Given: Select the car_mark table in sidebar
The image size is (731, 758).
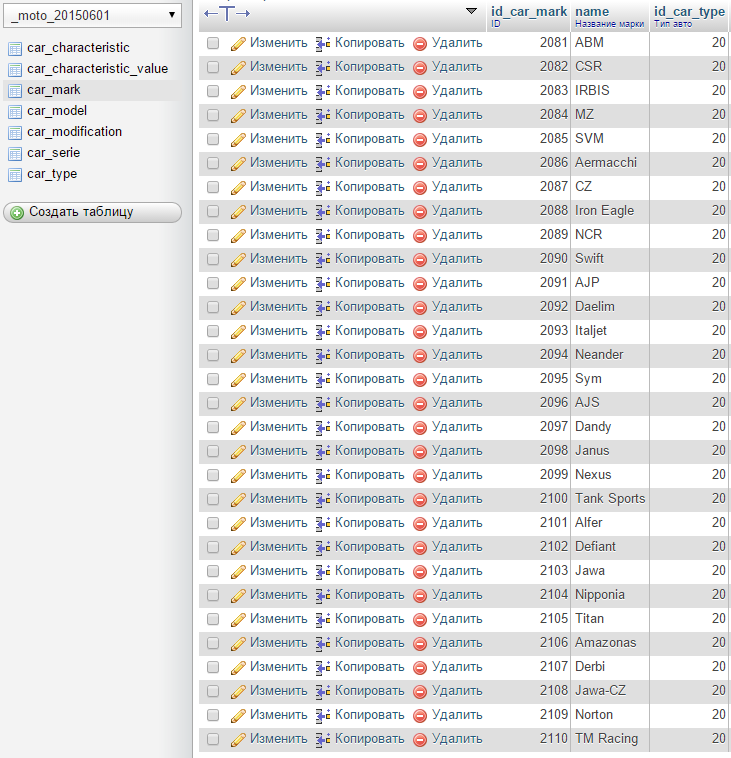Looking at the screenshot, I should tap(54, 90).
